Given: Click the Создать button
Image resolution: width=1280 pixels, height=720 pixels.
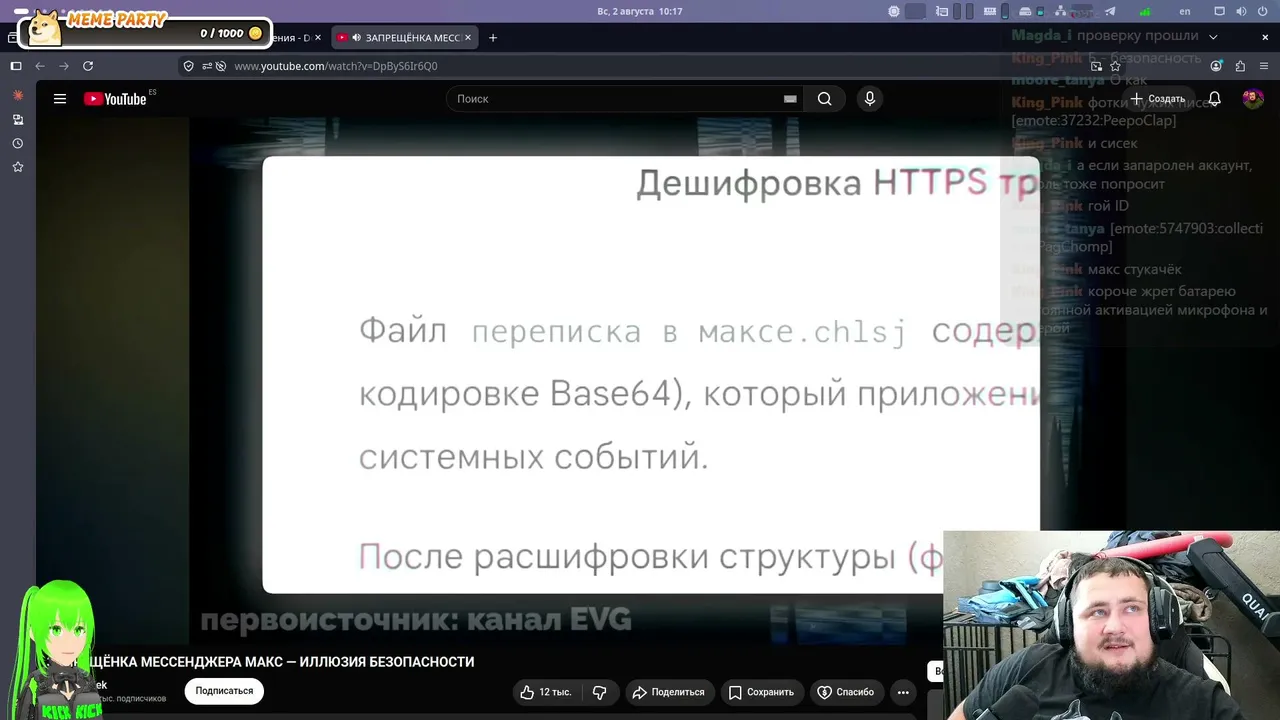Looking at the screenshot, I should tap(1157, 99).
